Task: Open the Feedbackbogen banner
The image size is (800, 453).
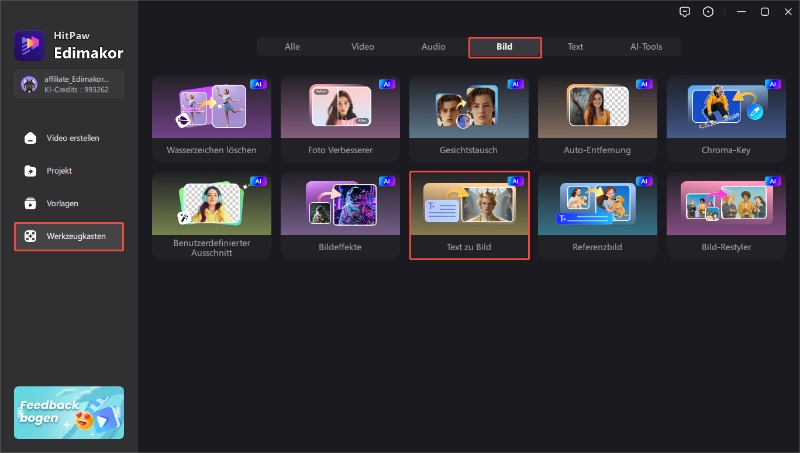Action: coord(69,413)
